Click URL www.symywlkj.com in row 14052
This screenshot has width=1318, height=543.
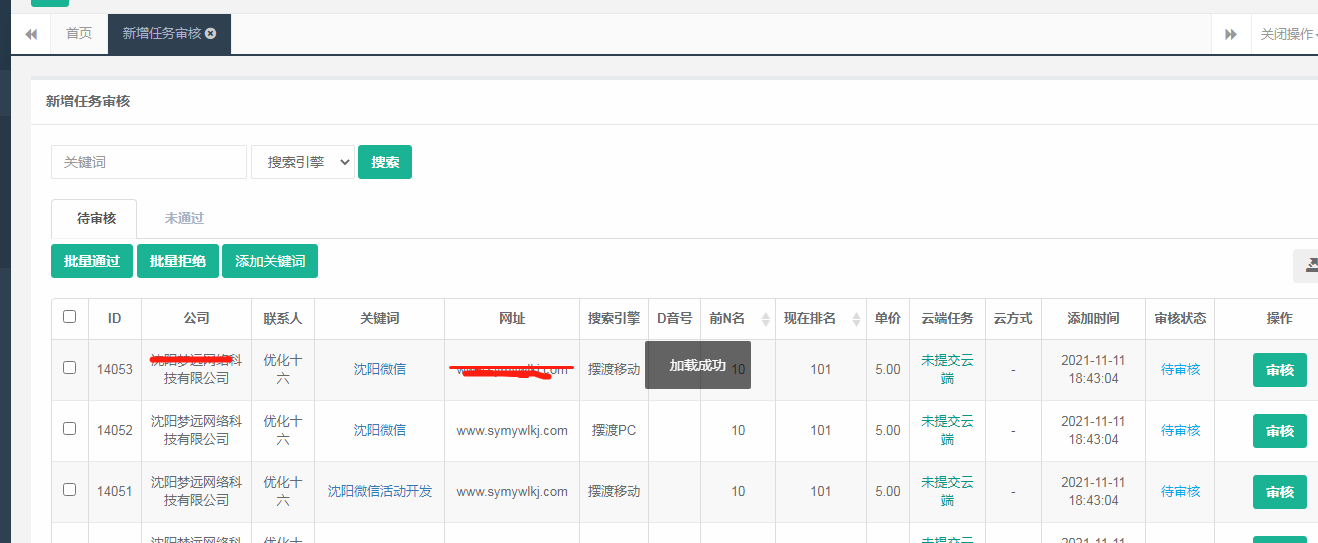pos(512,430)
